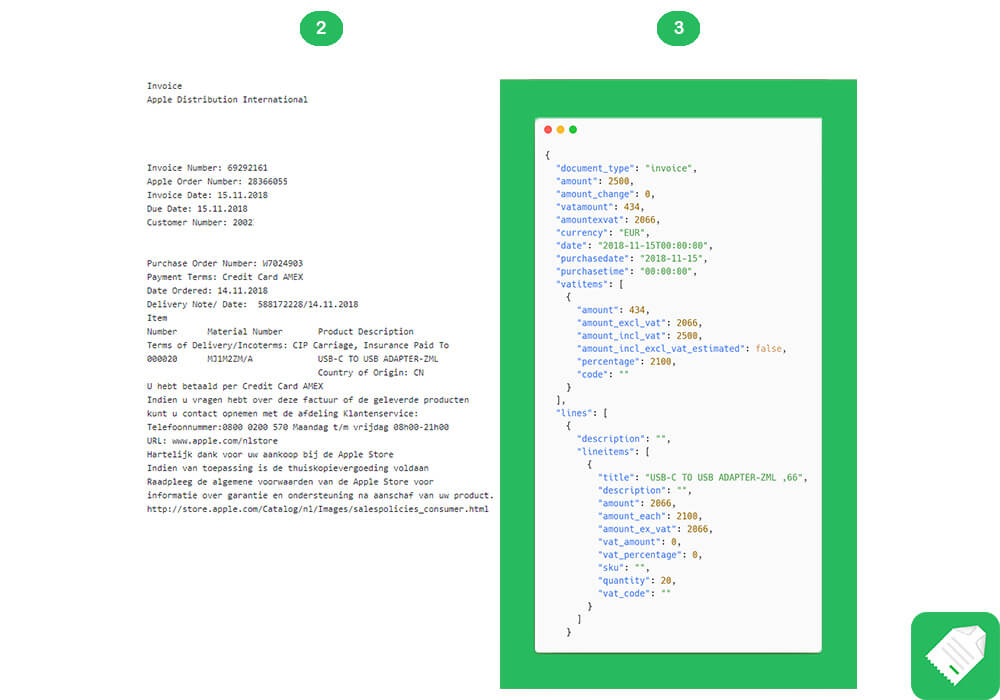Click the "Date Ordered: 14.11.2018" line
1000x700 pixels.
[x=207, y=291]
